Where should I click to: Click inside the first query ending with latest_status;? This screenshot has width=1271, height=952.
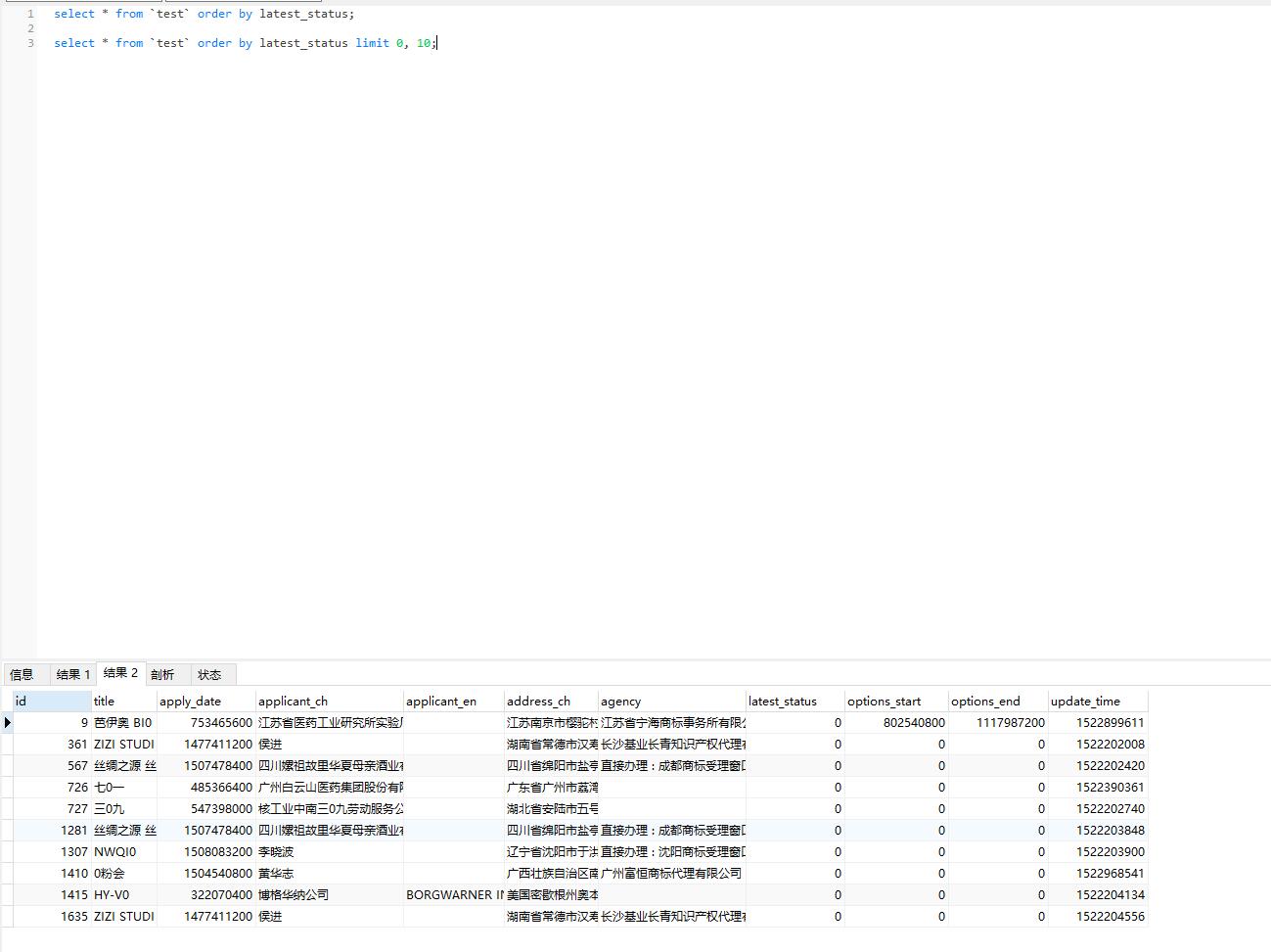(x=204, y=14)
